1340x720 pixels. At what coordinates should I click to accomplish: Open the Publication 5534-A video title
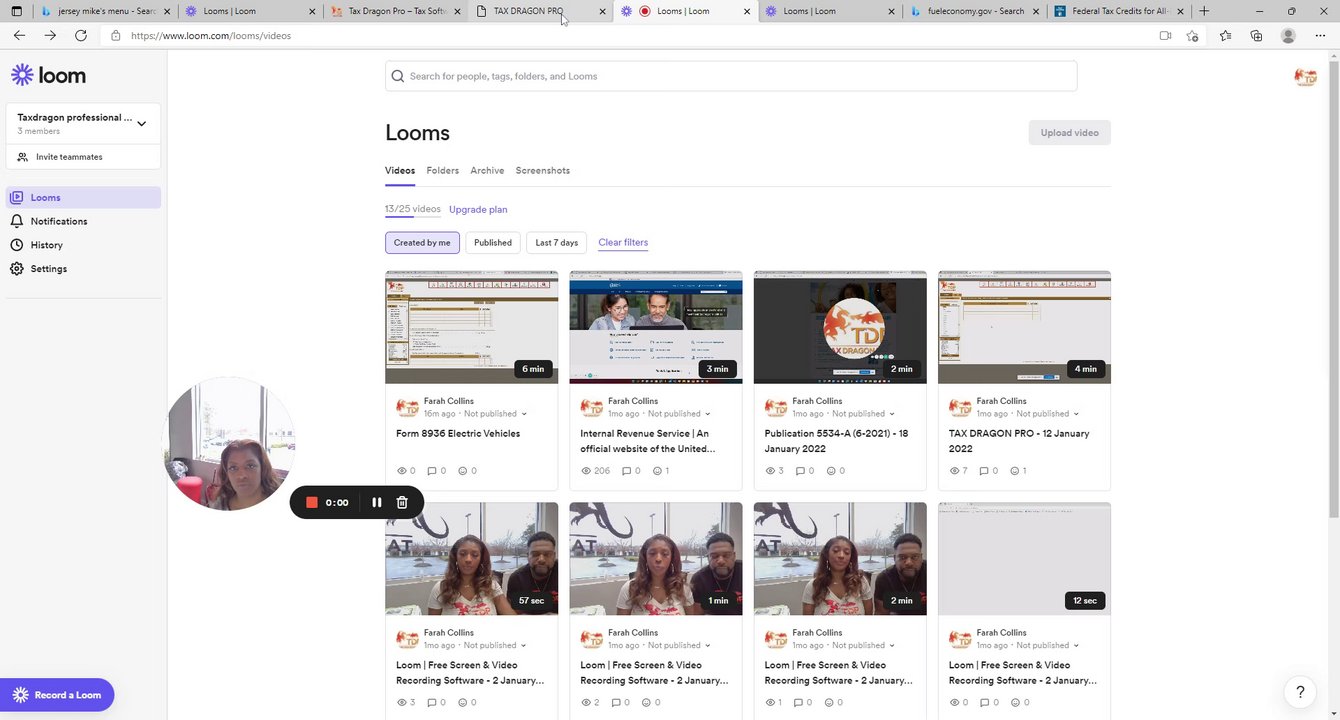click(x=836, y=441)
